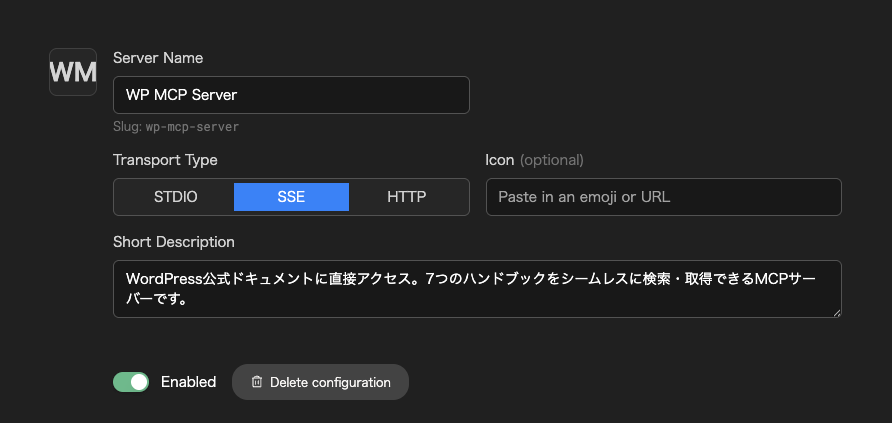Delete configuration for this server

320,382
